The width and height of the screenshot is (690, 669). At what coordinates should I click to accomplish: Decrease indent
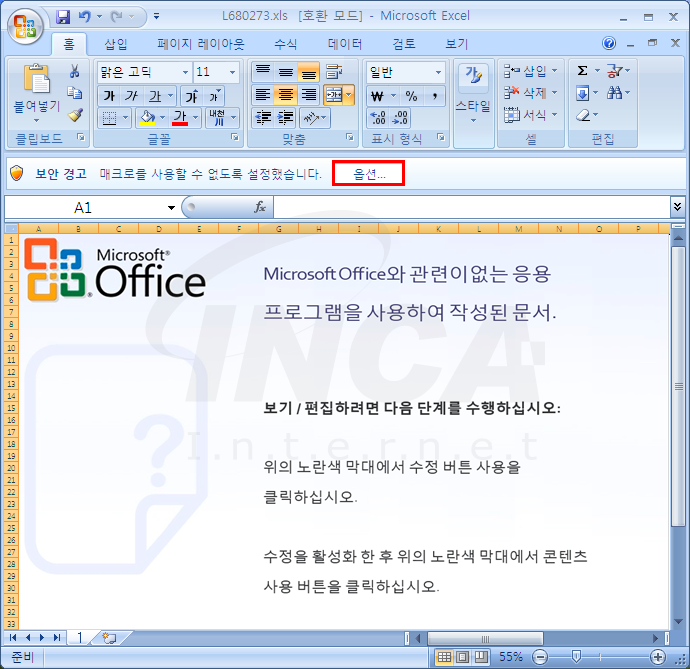[263, 118]
